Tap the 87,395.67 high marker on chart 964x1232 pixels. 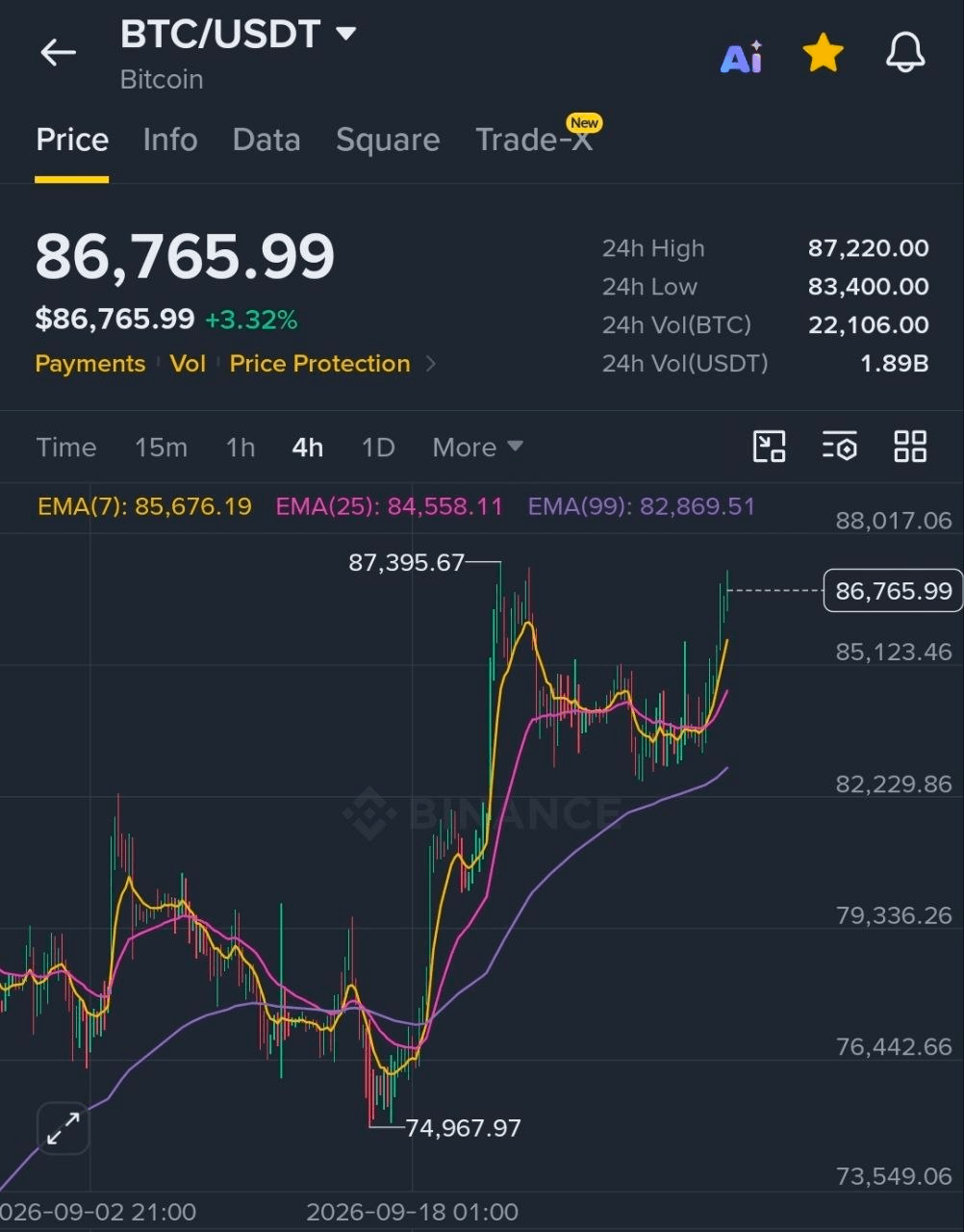tap(407, 562)
